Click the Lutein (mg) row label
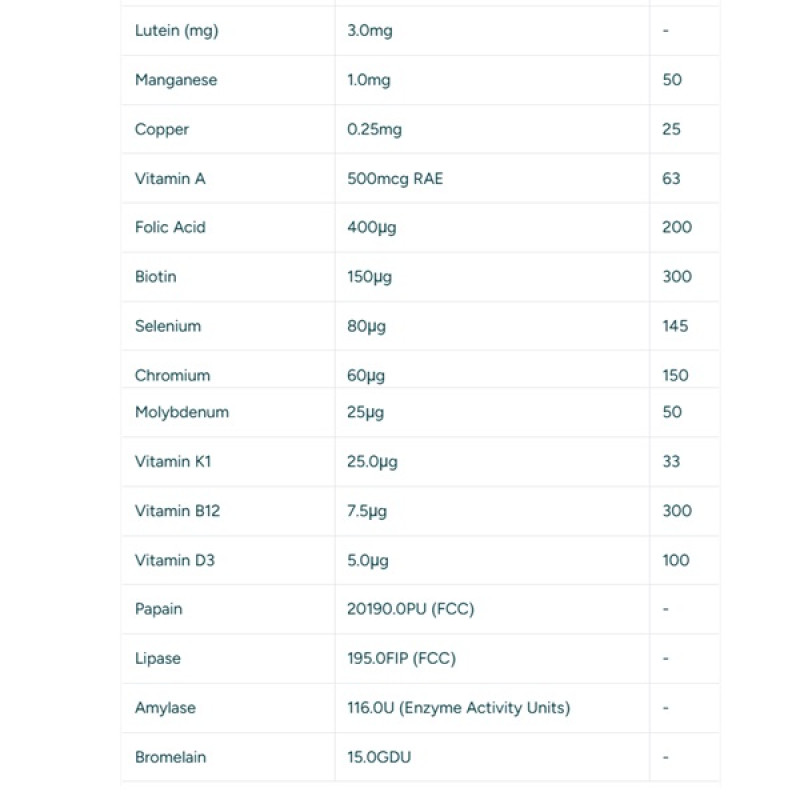The width and height of the screenshot is (800, 800). tap(177, 31)
